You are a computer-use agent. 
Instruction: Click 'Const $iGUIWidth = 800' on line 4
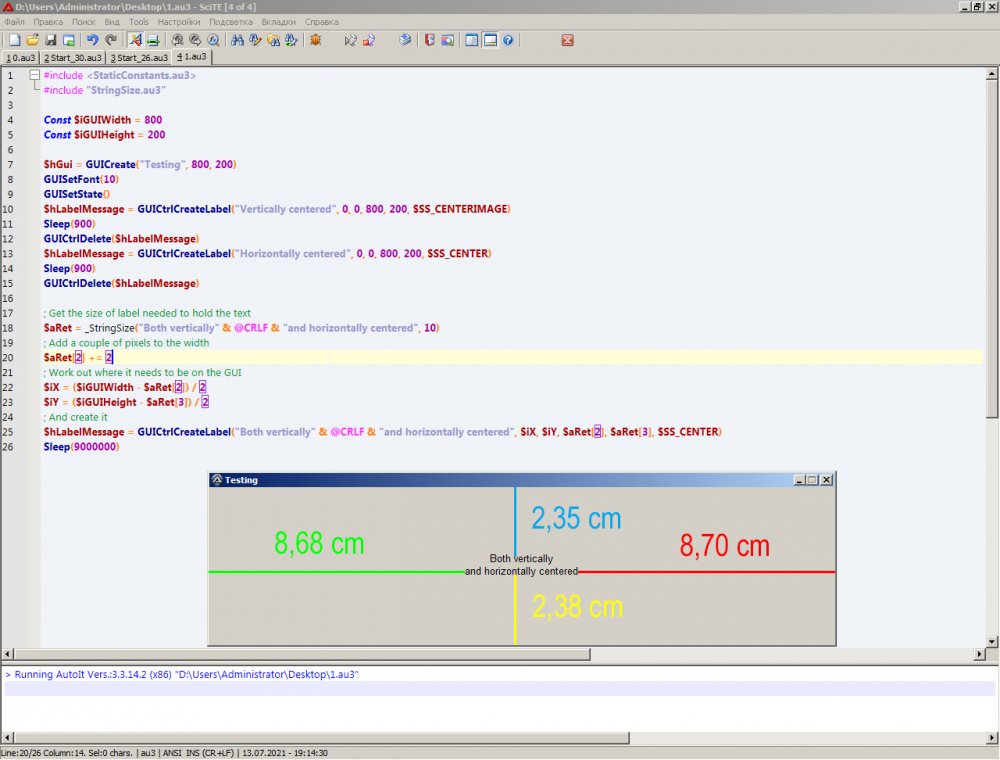pos(103,120)
